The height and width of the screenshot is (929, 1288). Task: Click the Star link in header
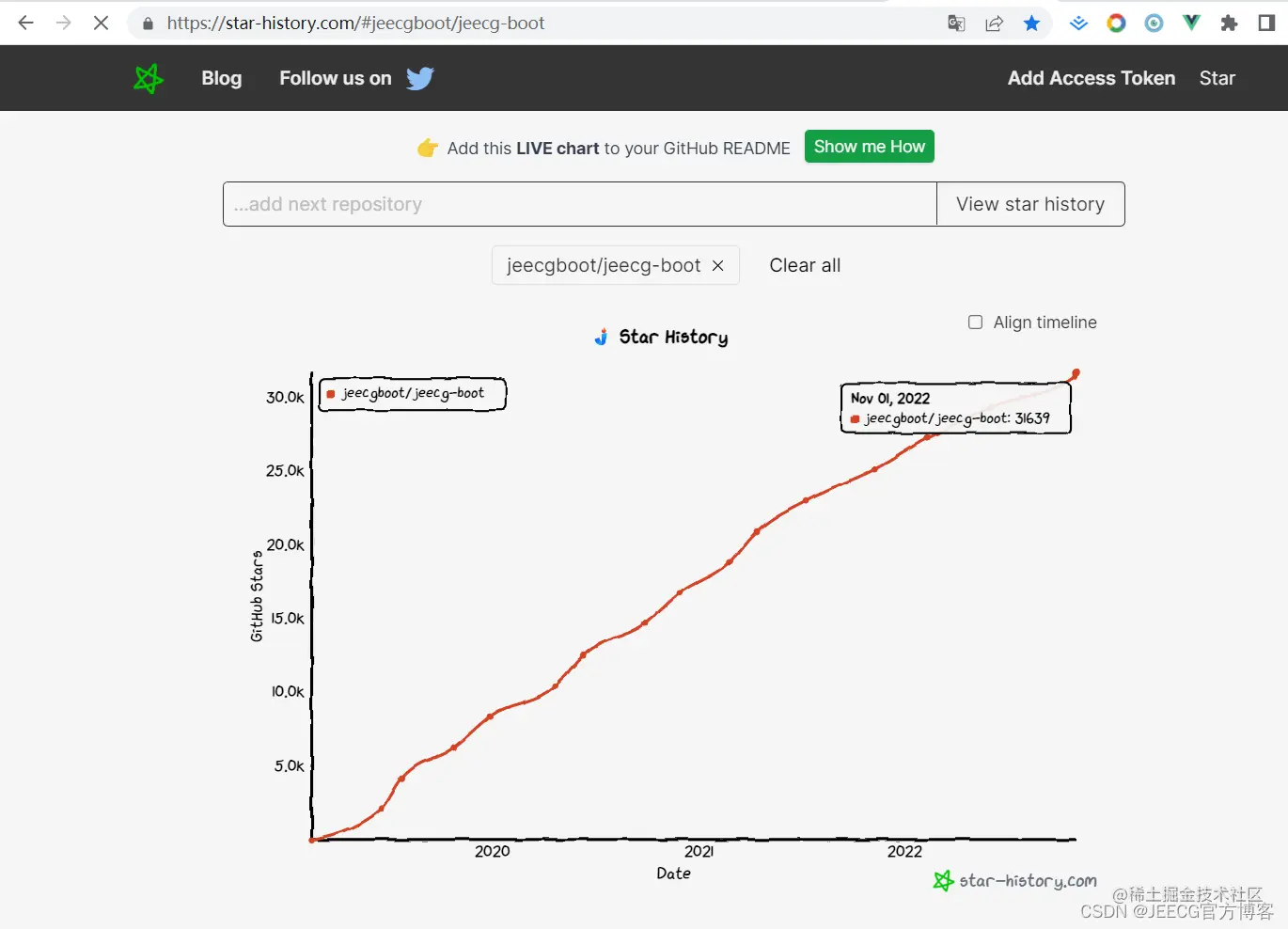click(x=1217, y=79)
